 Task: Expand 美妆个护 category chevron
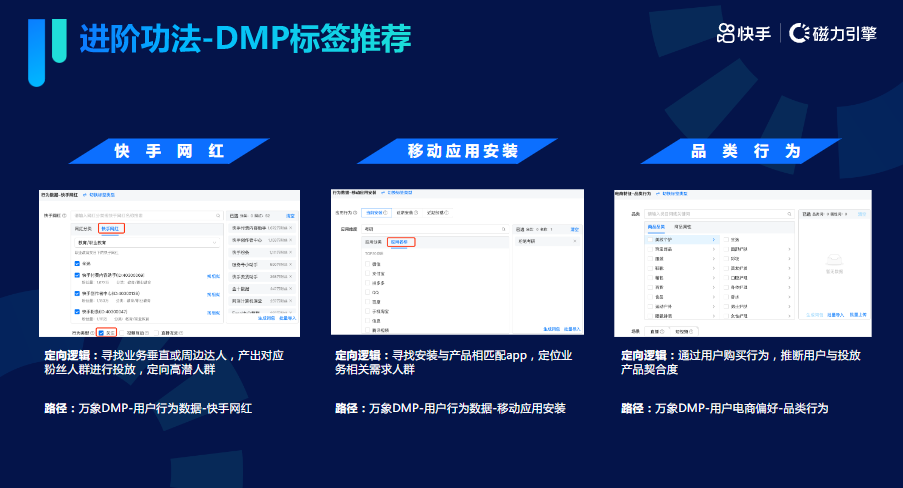pos(714,240)
